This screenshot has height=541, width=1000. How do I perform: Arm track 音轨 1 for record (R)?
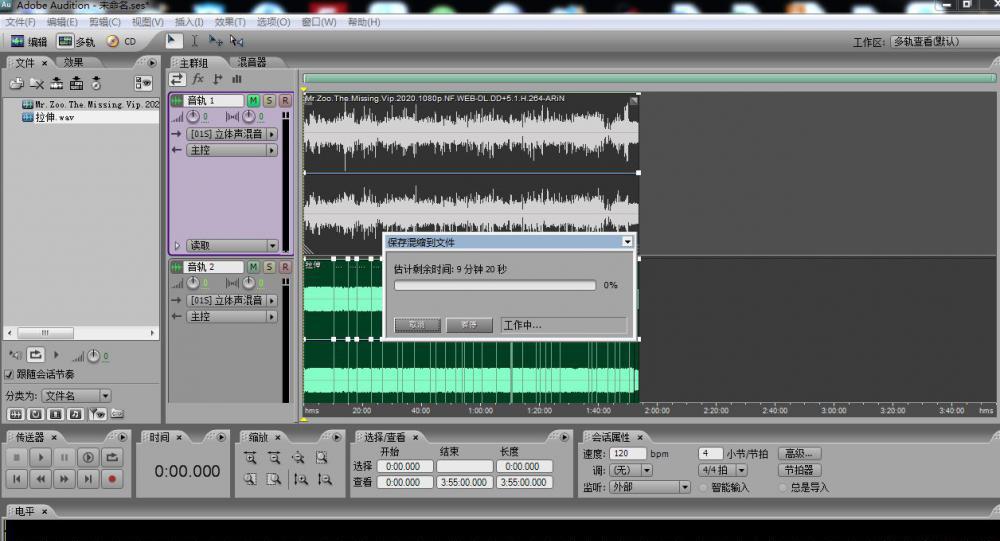click(x=285, y=101)
